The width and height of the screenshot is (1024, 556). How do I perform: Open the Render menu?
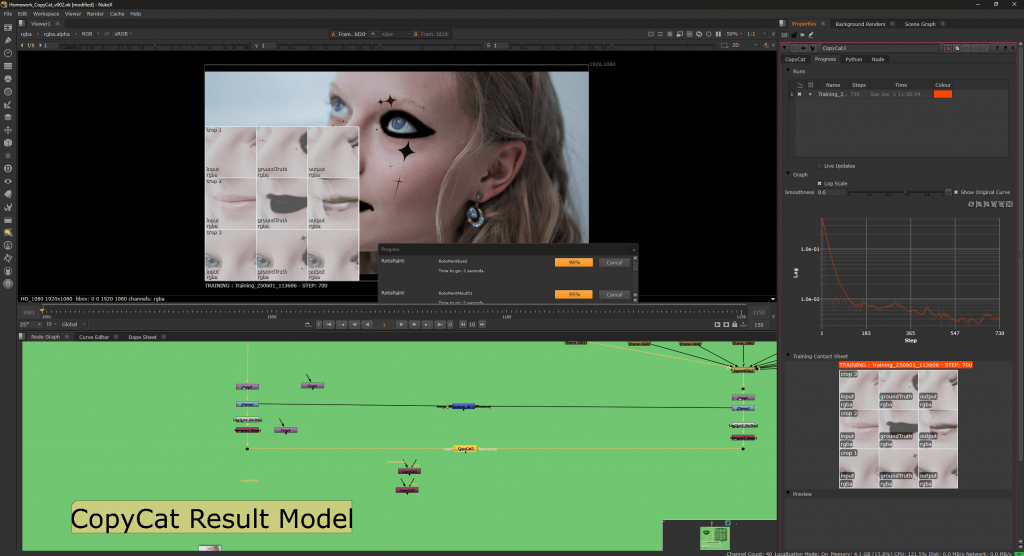tap(95, 14)
